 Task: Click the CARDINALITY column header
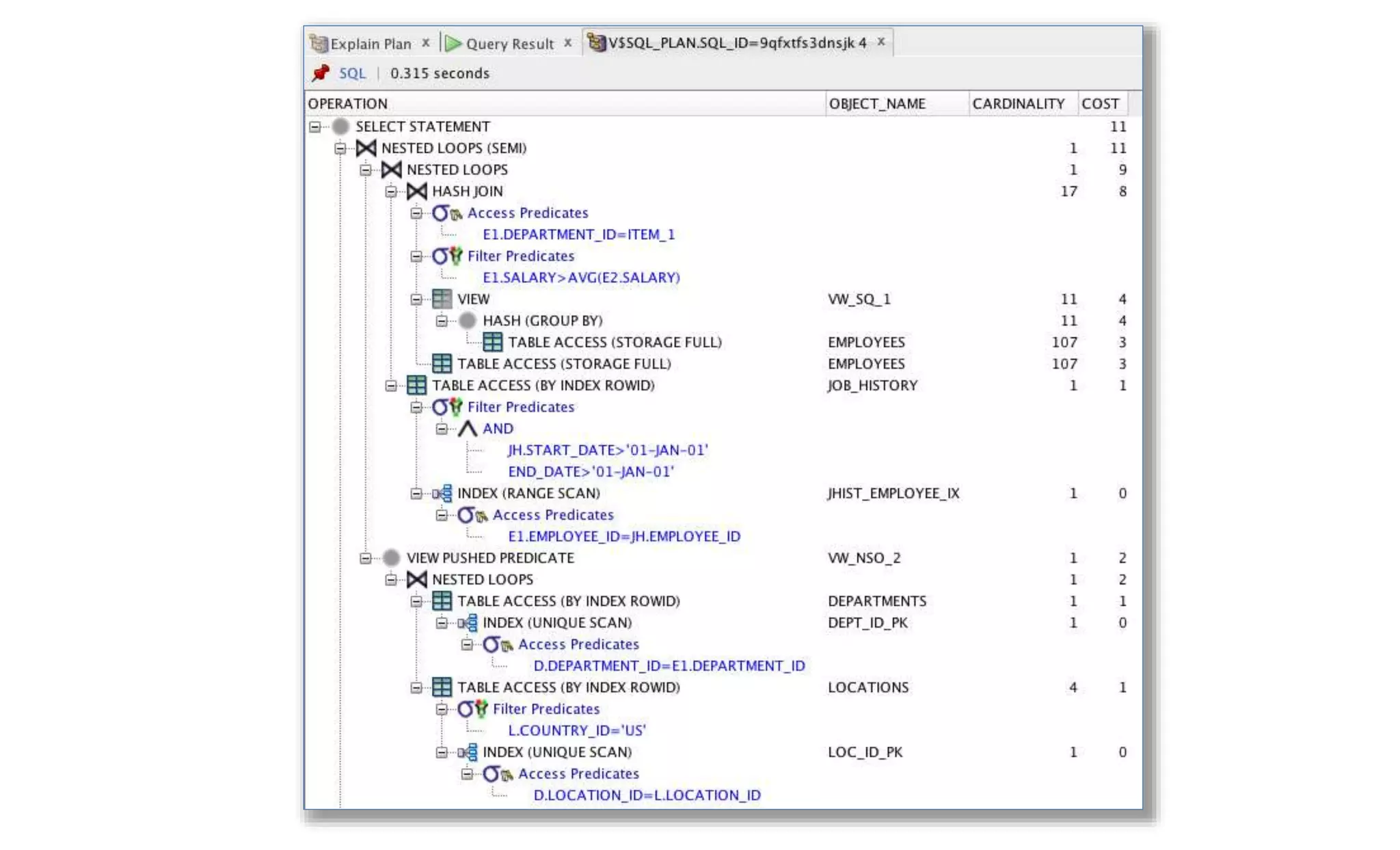pos(1018,104)
